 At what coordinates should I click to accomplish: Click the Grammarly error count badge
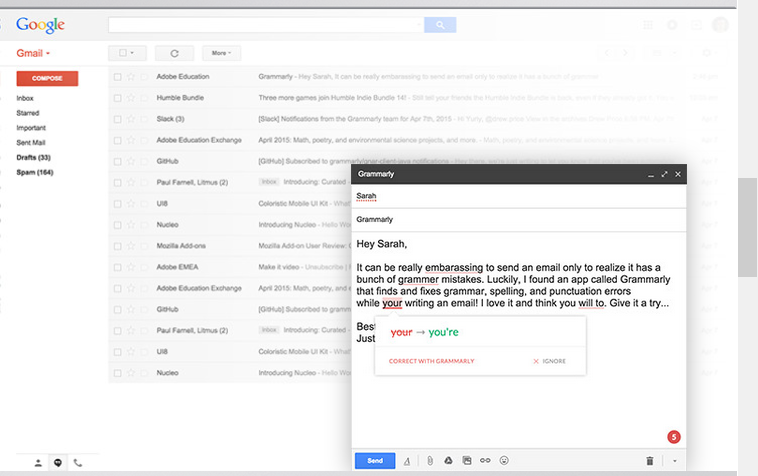click(x=673, y=437)
